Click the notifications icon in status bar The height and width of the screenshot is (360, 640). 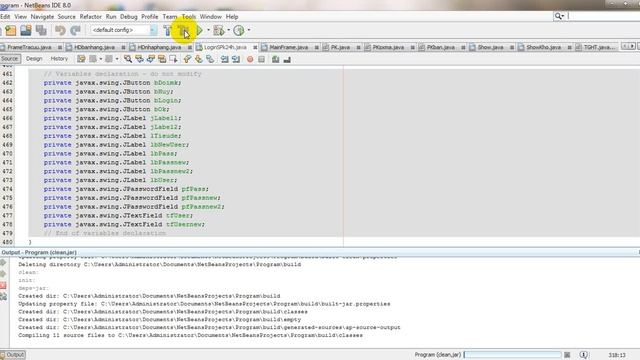click(x=584, y=355)
